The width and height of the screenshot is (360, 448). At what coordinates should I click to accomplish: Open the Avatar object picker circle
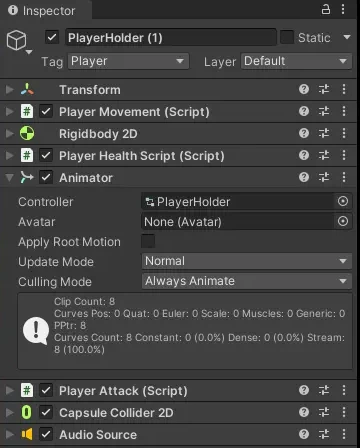point(343,221)
